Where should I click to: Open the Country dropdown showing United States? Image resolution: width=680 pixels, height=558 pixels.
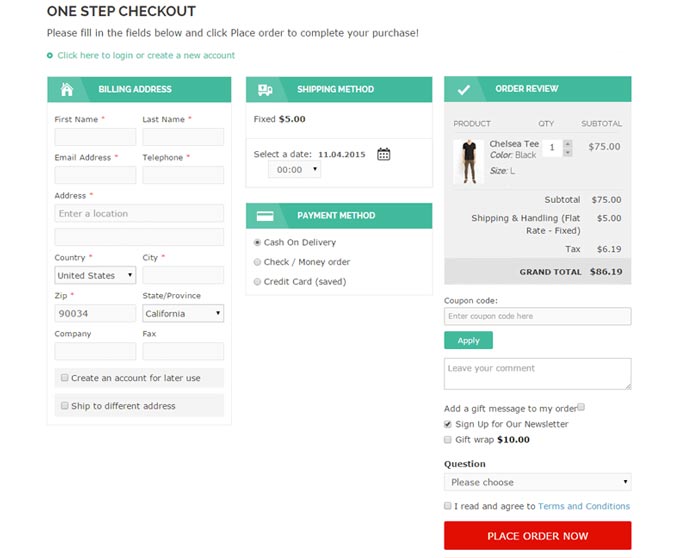point(95,275)
